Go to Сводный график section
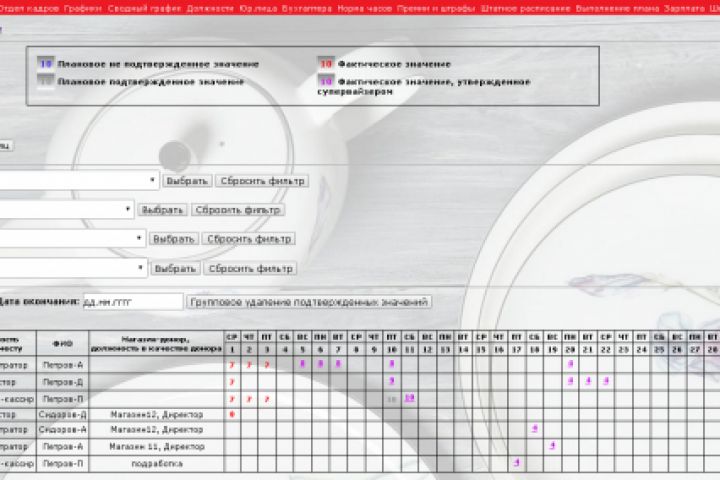 144,8
